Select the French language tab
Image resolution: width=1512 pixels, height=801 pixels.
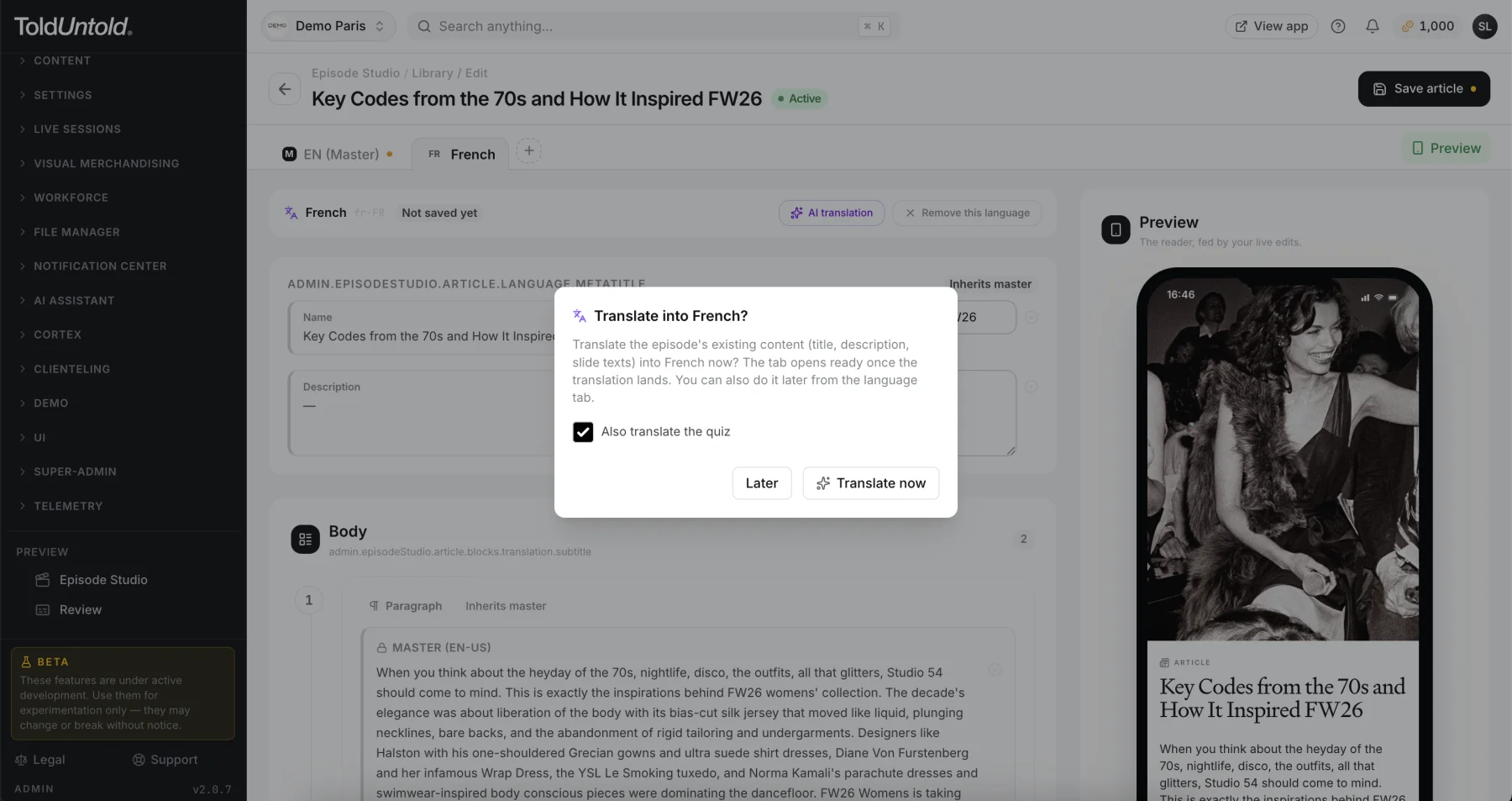(x=461, y=155)
